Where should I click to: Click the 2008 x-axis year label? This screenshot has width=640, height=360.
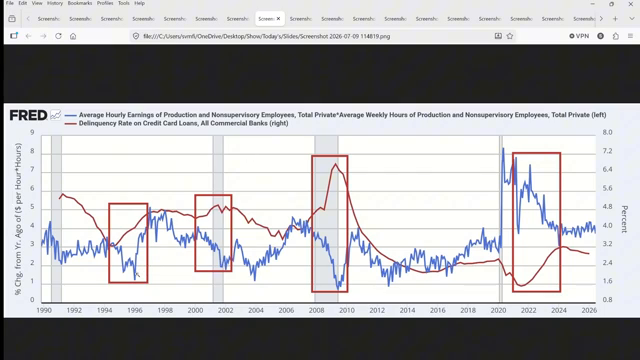(316, 310)
